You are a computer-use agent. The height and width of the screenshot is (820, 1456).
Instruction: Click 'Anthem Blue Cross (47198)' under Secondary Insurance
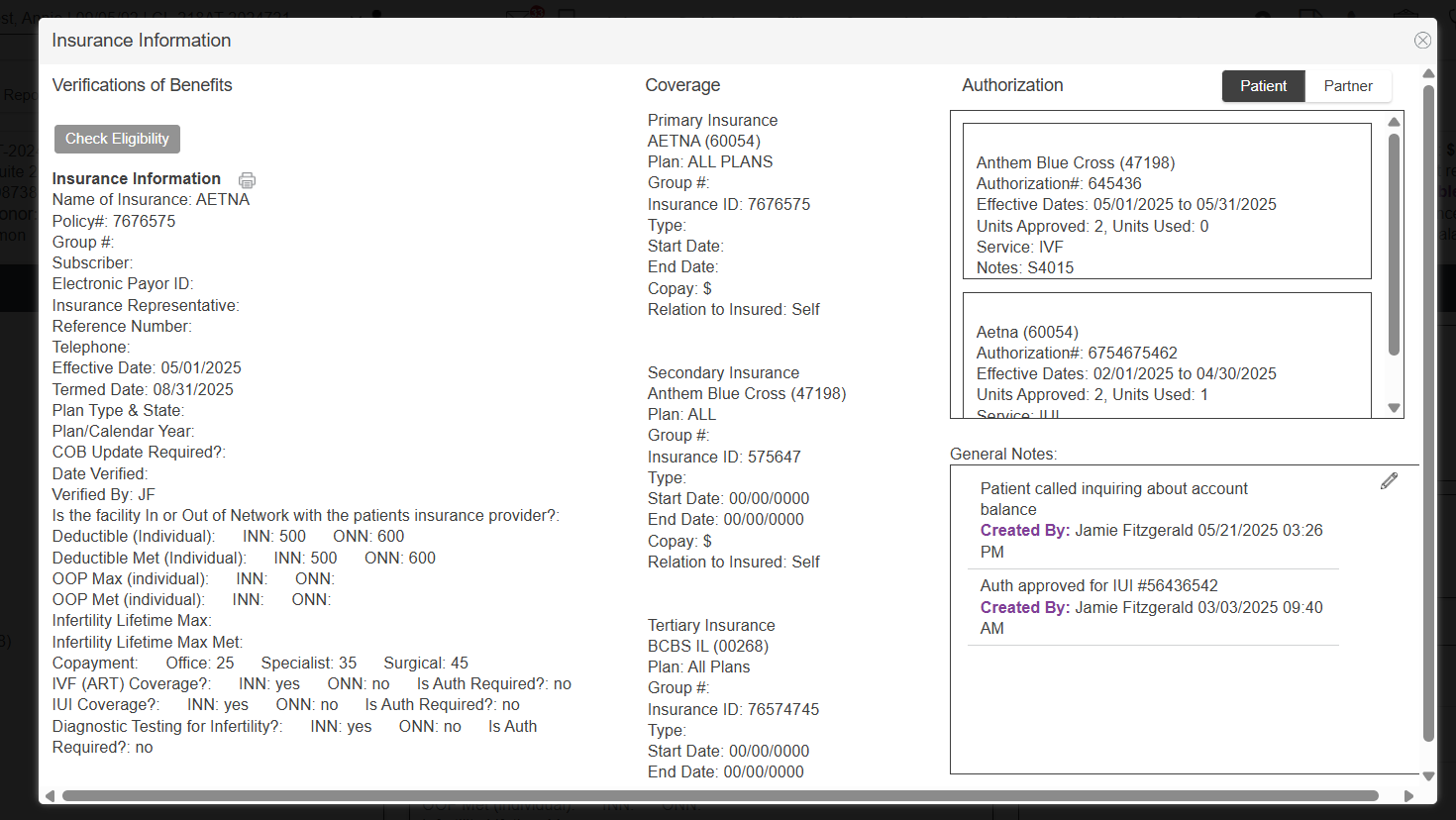click(x=747, y=393)
